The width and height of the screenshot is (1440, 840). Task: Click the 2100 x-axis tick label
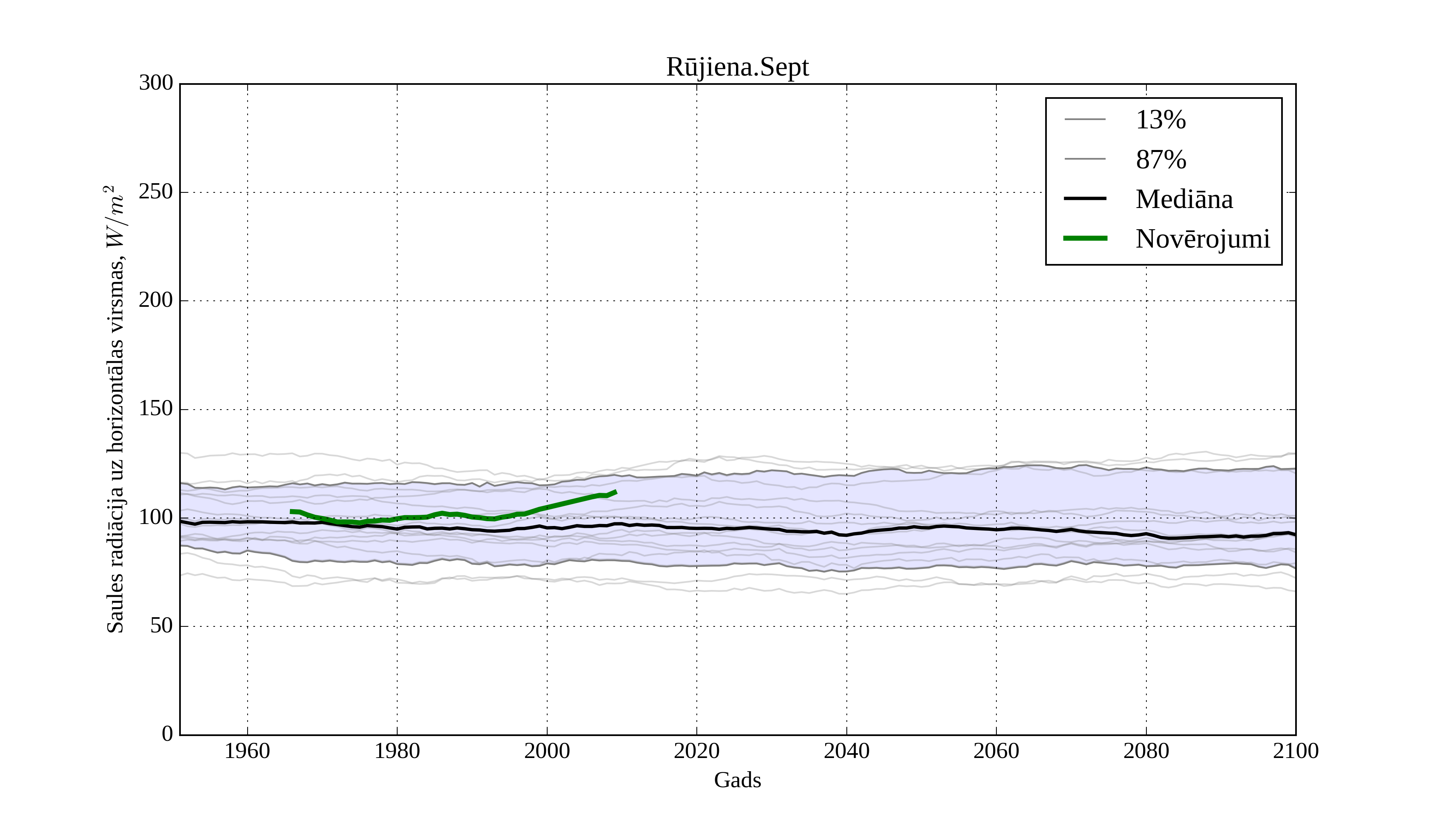(x=1296, y=751)
